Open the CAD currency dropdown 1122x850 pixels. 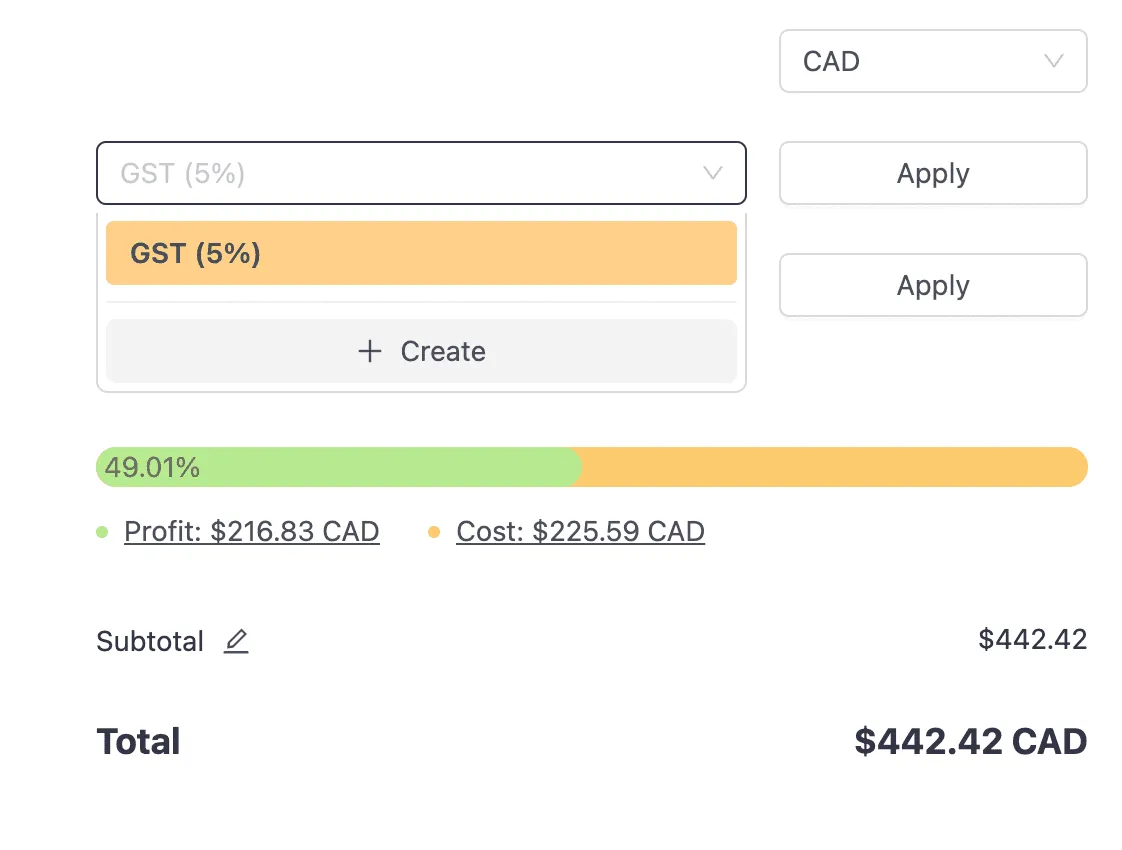(932, 61)
